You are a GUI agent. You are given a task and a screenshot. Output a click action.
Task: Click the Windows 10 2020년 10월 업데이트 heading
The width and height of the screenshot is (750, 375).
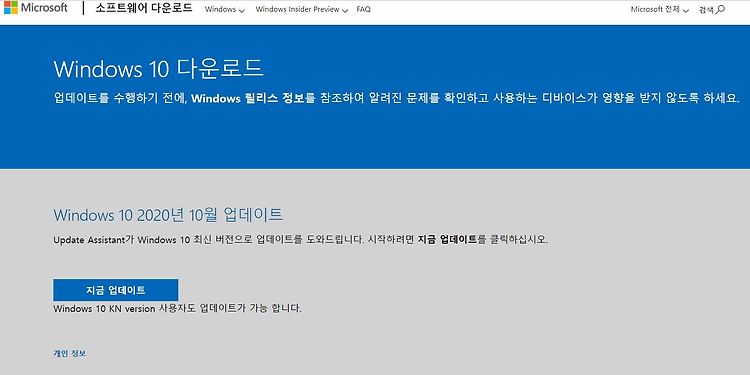168,215
